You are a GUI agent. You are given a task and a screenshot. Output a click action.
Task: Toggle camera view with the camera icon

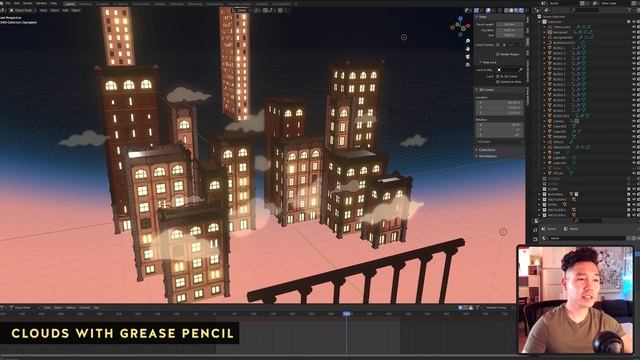click(468, 57)
